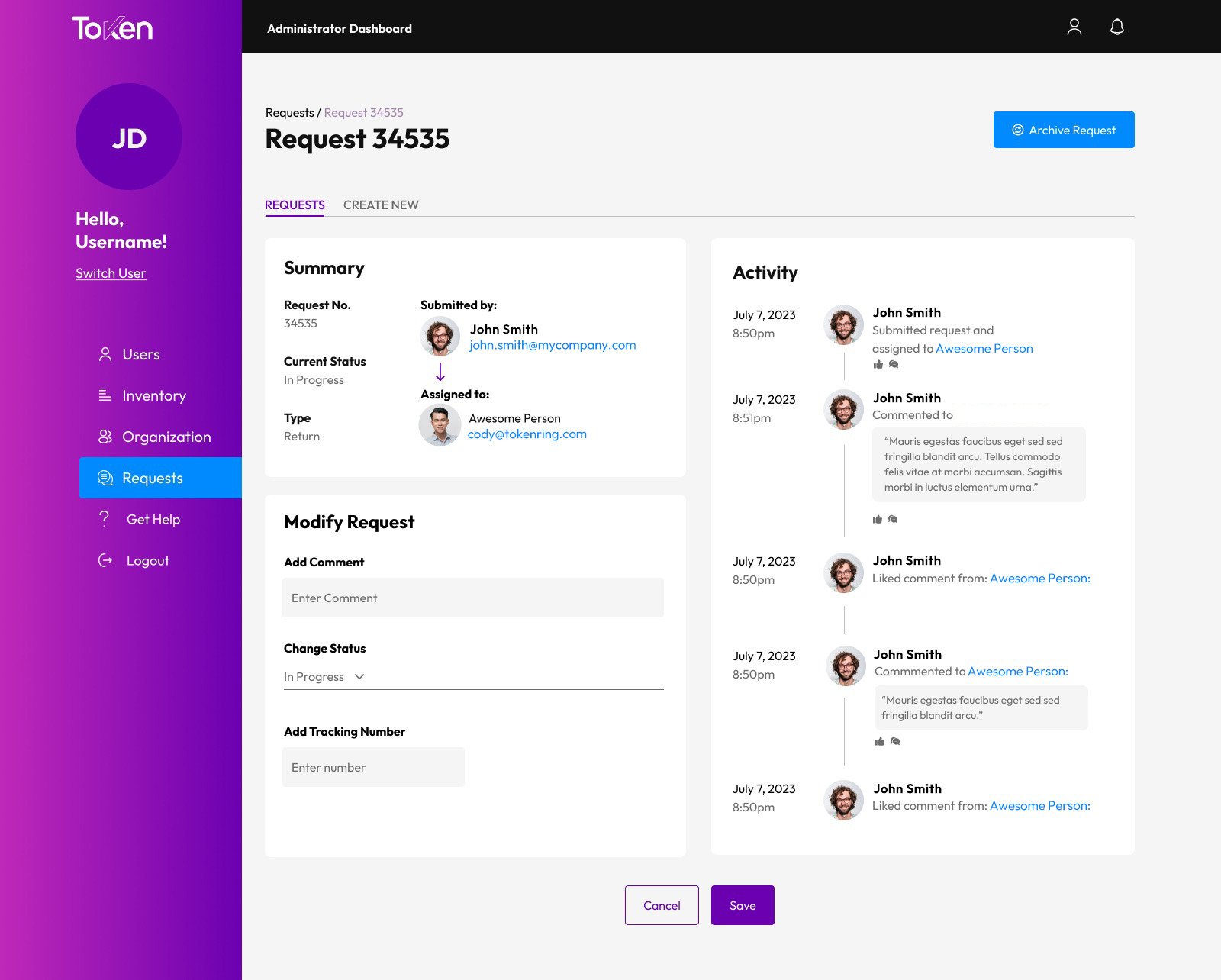Like the first activity entry with thumbs-up
Screen dimensions: 1221x980
[878, 365]
